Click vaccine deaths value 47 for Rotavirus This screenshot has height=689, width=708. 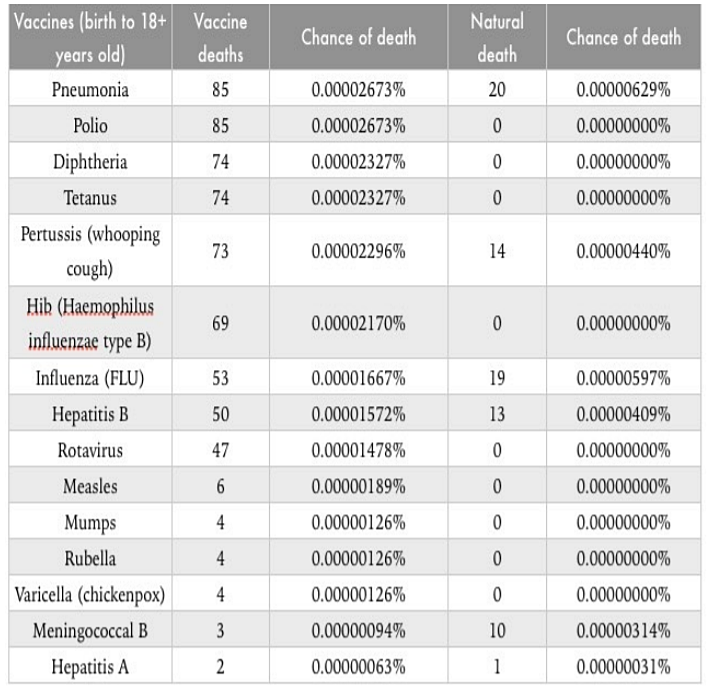[x=220, y=450]
